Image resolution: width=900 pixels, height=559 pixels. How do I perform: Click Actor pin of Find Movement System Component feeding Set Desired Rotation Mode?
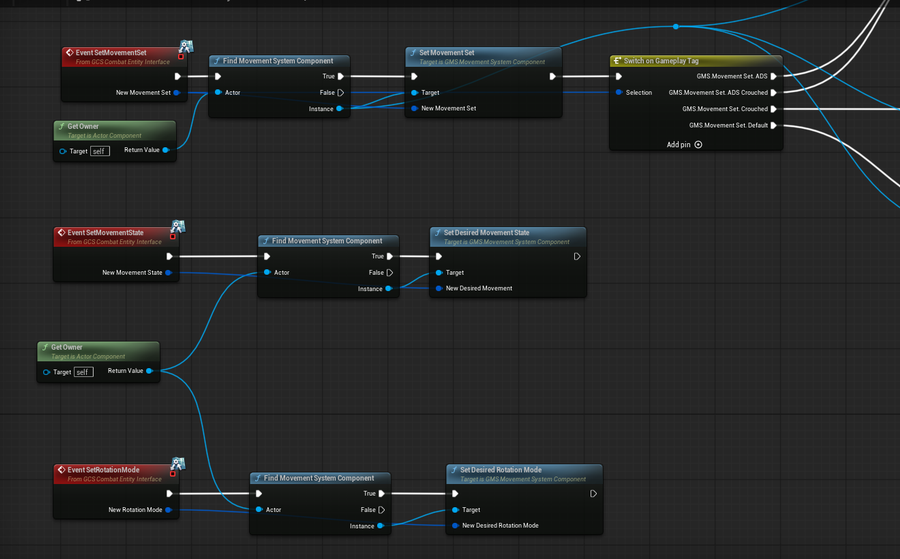coord(259,510)
